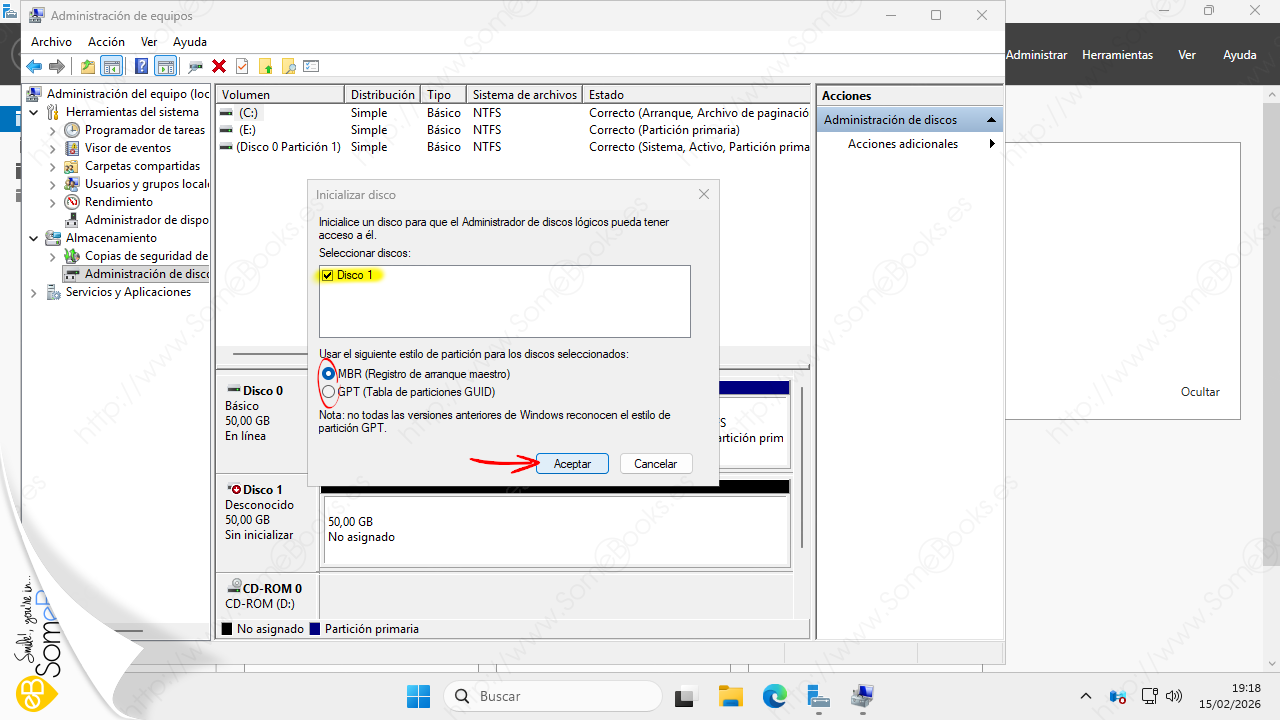This screenshot has height=720, width=1280.
Task: Click the connect disk toolbar icon
Action: pyautogui.click(x=196, y=67)
